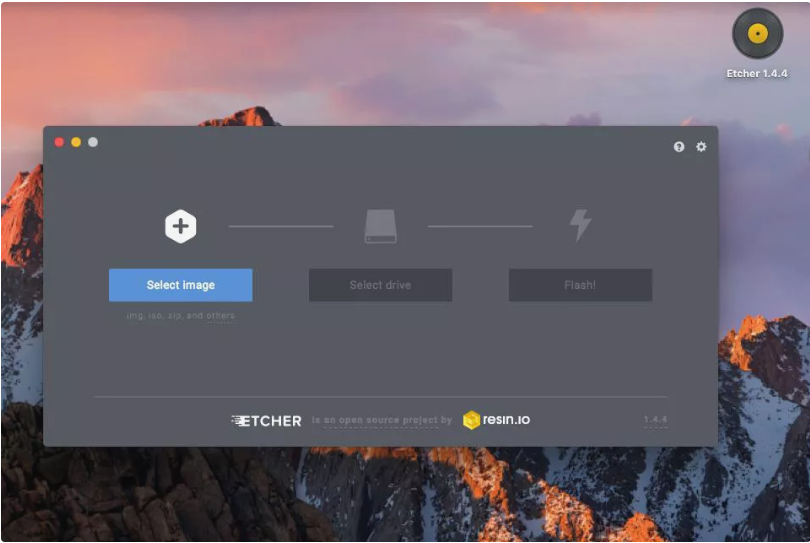The width and height of the screenshot is (810, 543).
Task: Click the drive icon above Select drive
Action: [381, 226]
